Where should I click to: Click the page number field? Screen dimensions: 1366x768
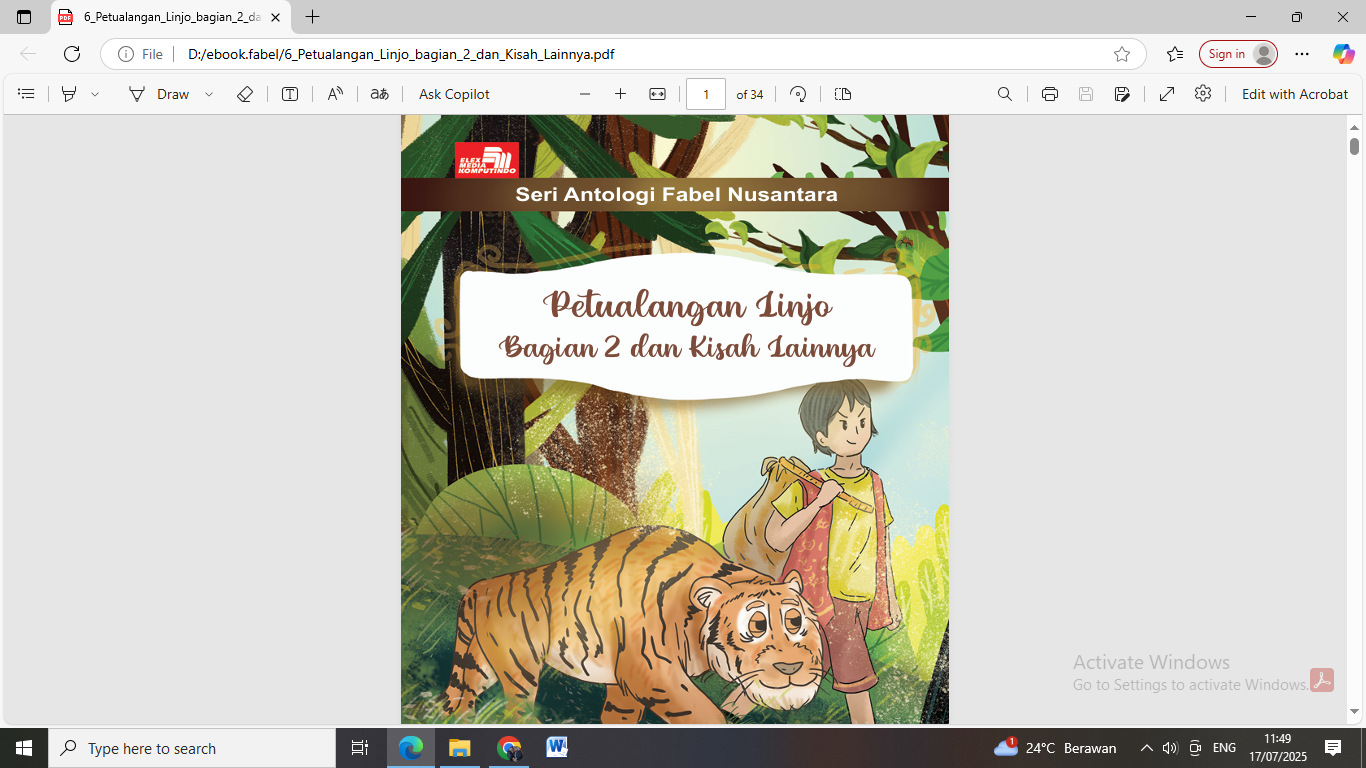(x=706, y=93)
